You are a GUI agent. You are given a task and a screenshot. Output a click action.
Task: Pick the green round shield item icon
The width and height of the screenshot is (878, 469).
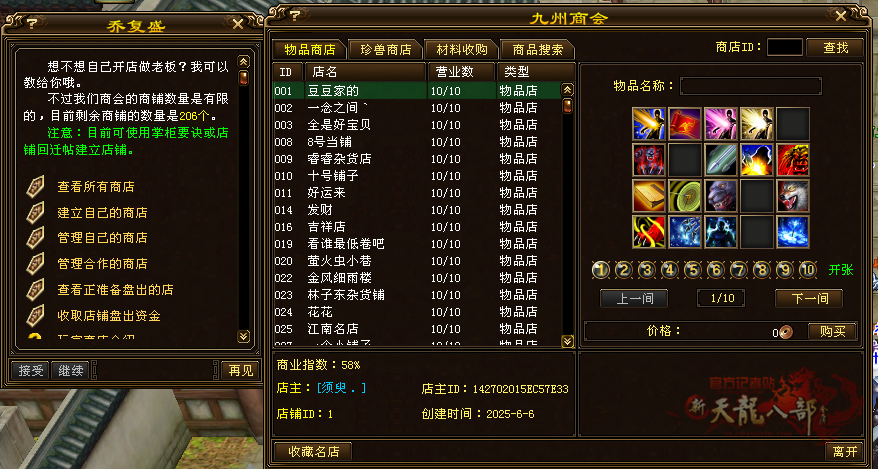pos(685,196)
